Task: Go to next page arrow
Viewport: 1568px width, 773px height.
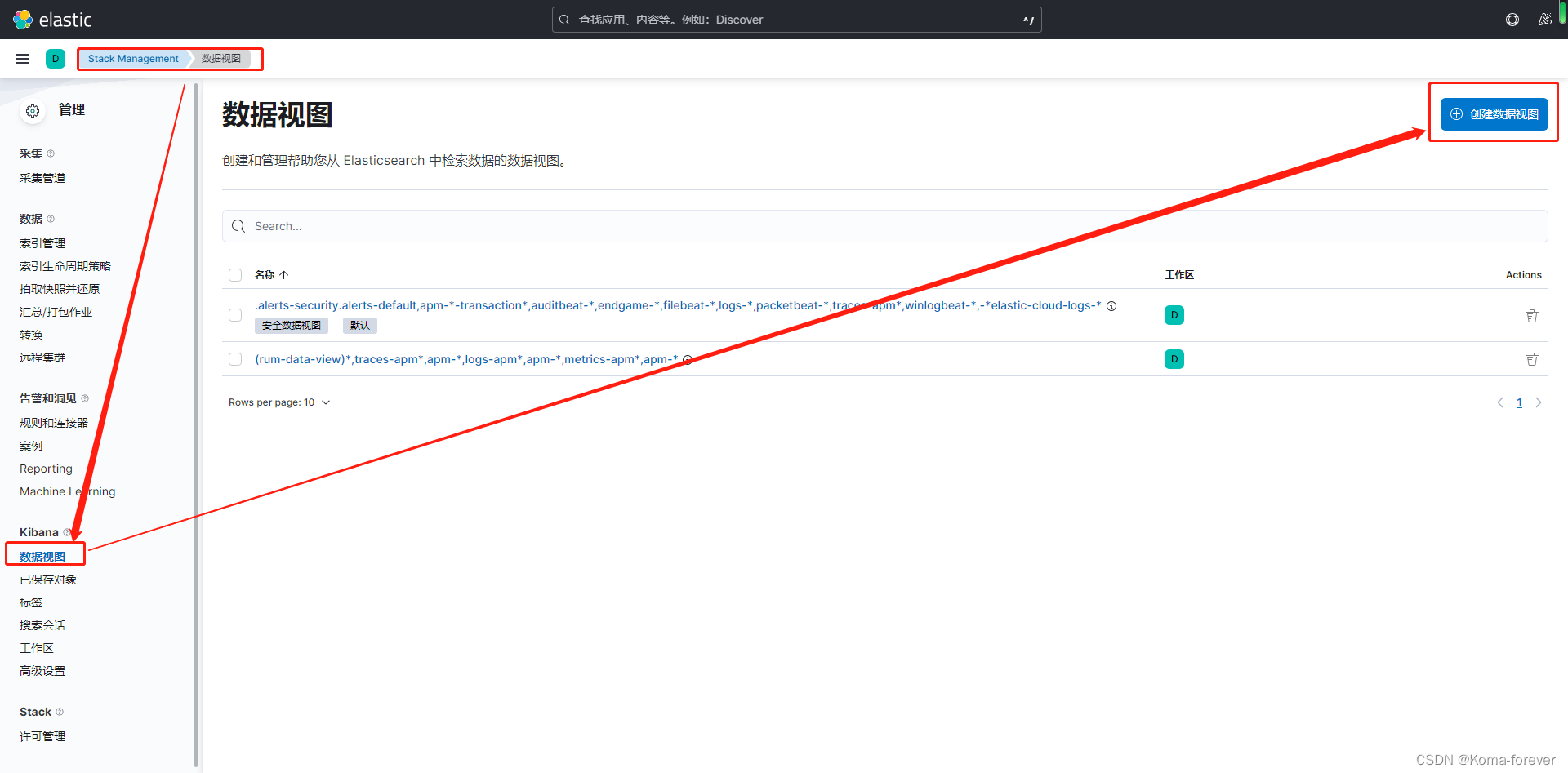Action: (1539, 402)
